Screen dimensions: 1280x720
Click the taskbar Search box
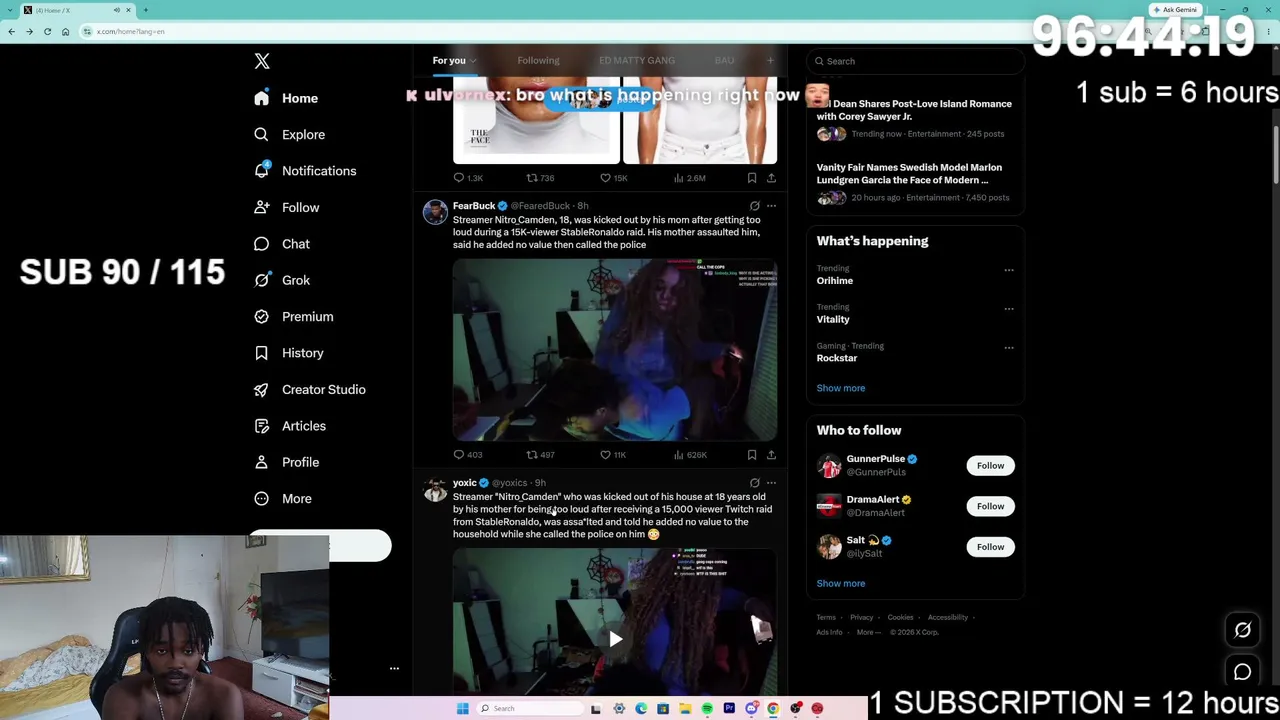coord(530,709)
